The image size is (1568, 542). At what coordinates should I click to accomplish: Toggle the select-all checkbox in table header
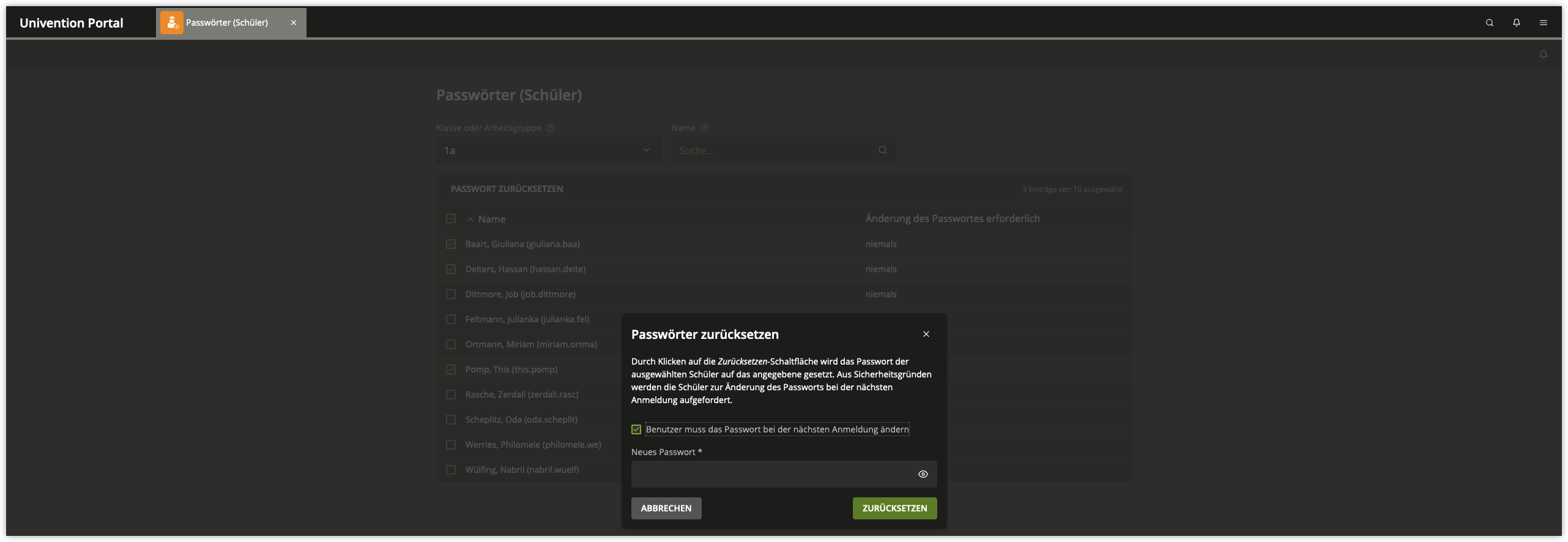pyautogui.click(x=451, y=218)
